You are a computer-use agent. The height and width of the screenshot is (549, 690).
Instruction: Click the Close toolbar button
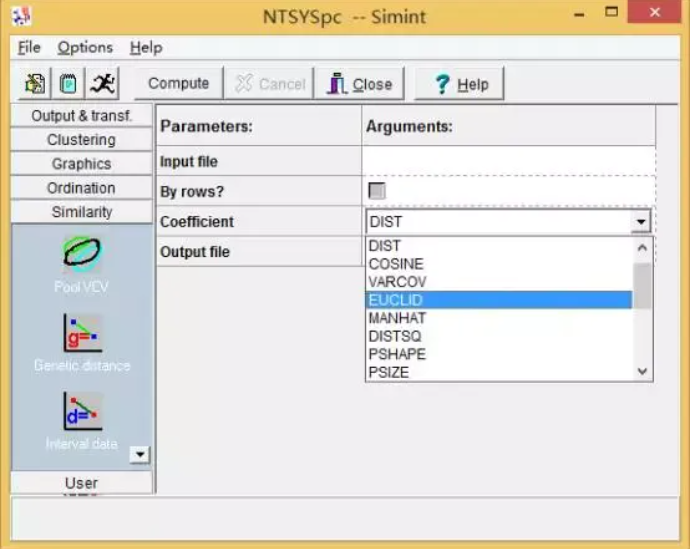point(359,84)
